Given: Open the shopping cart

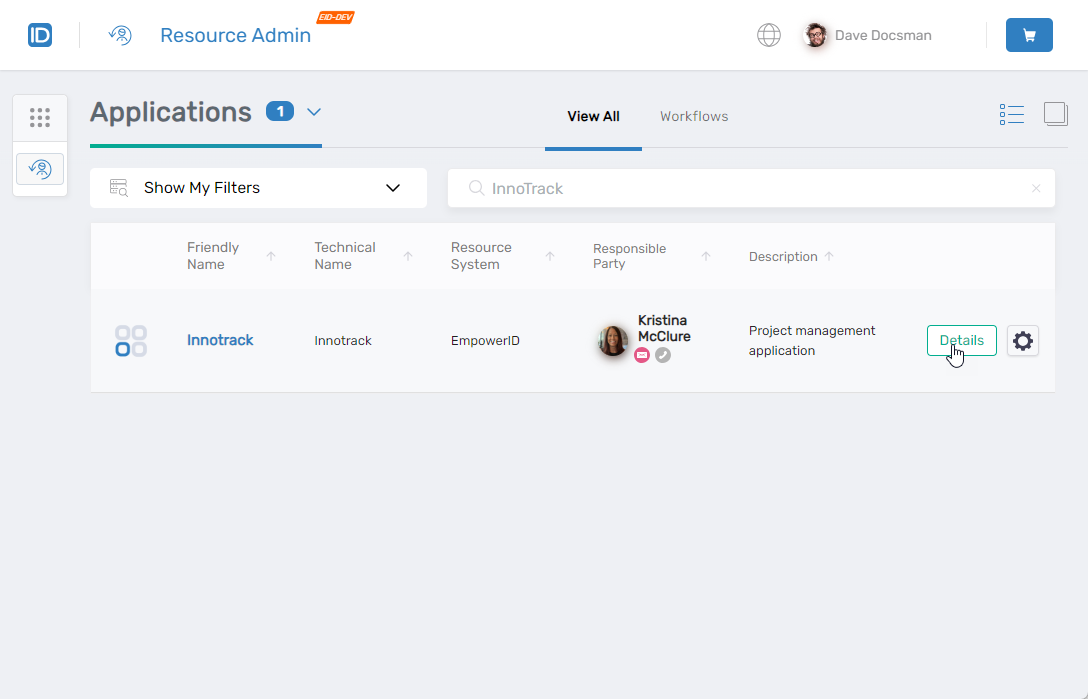Looking at the screenshot, I should coord(1029,35).
